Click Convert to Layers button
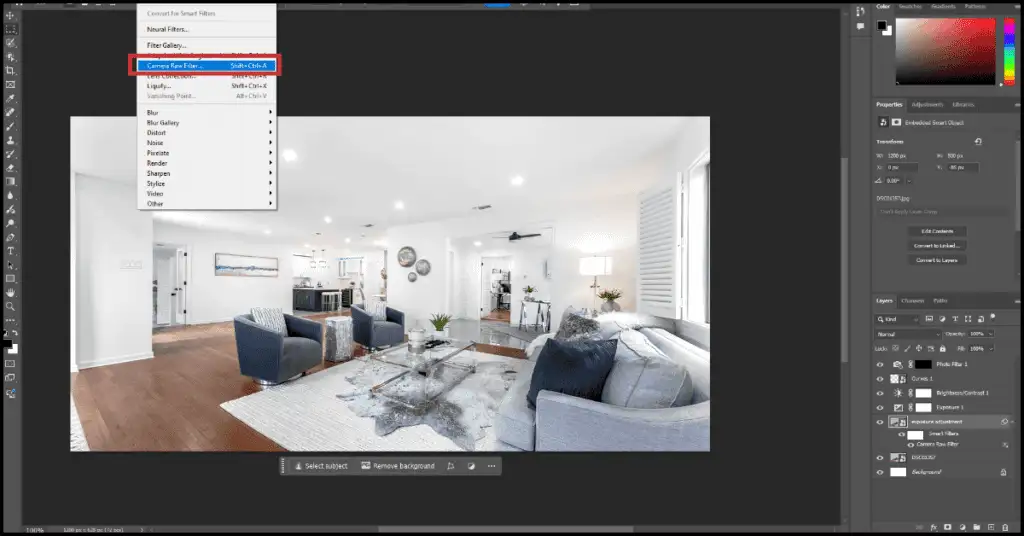Screen dimensions: 1024x536 tap(937, 260)
